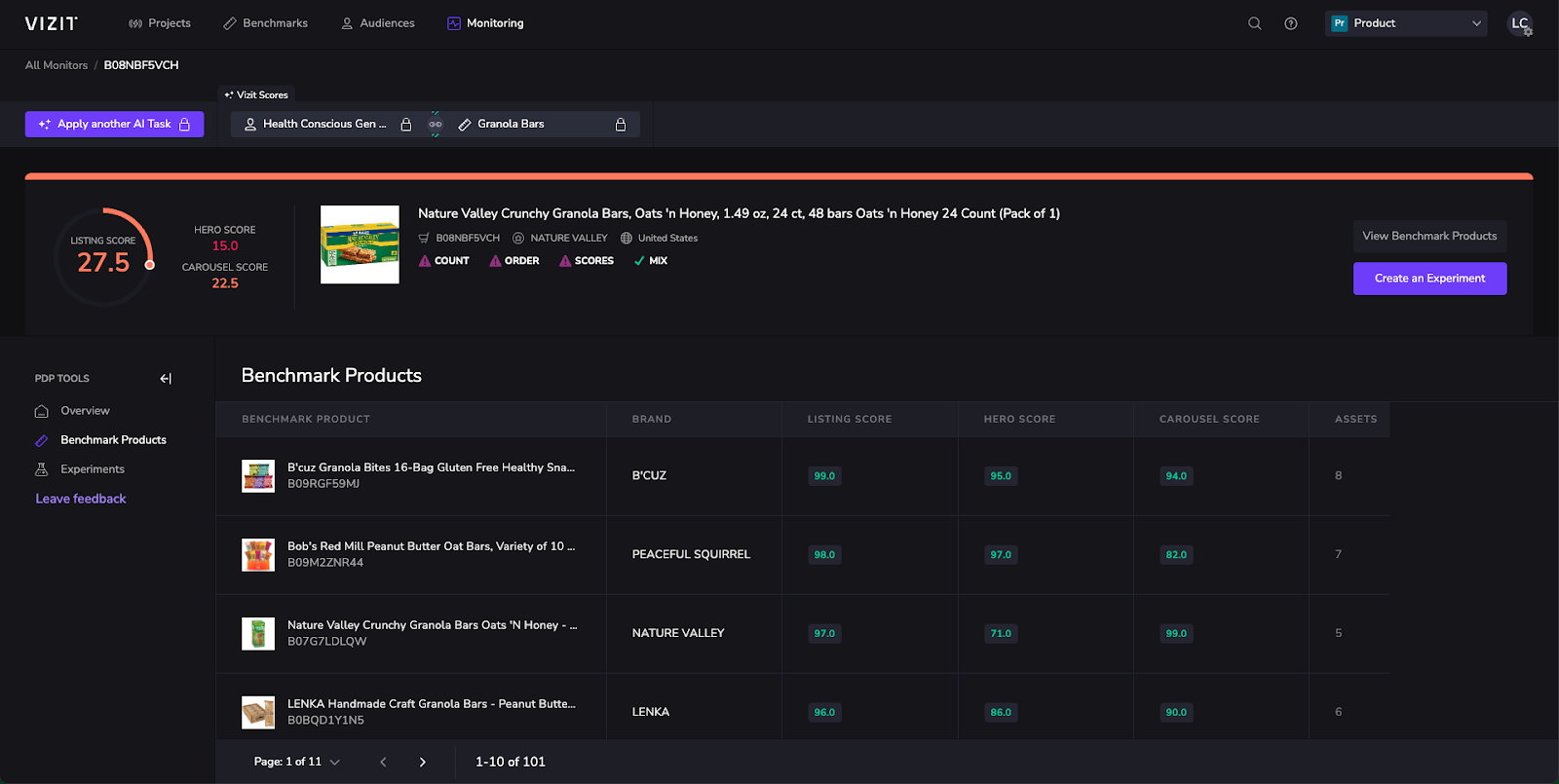Click Bob's Red Mill product thumbnail
Image resolution: width=1559 pixels, height=784 pixels.
click(x=258, y=555)
